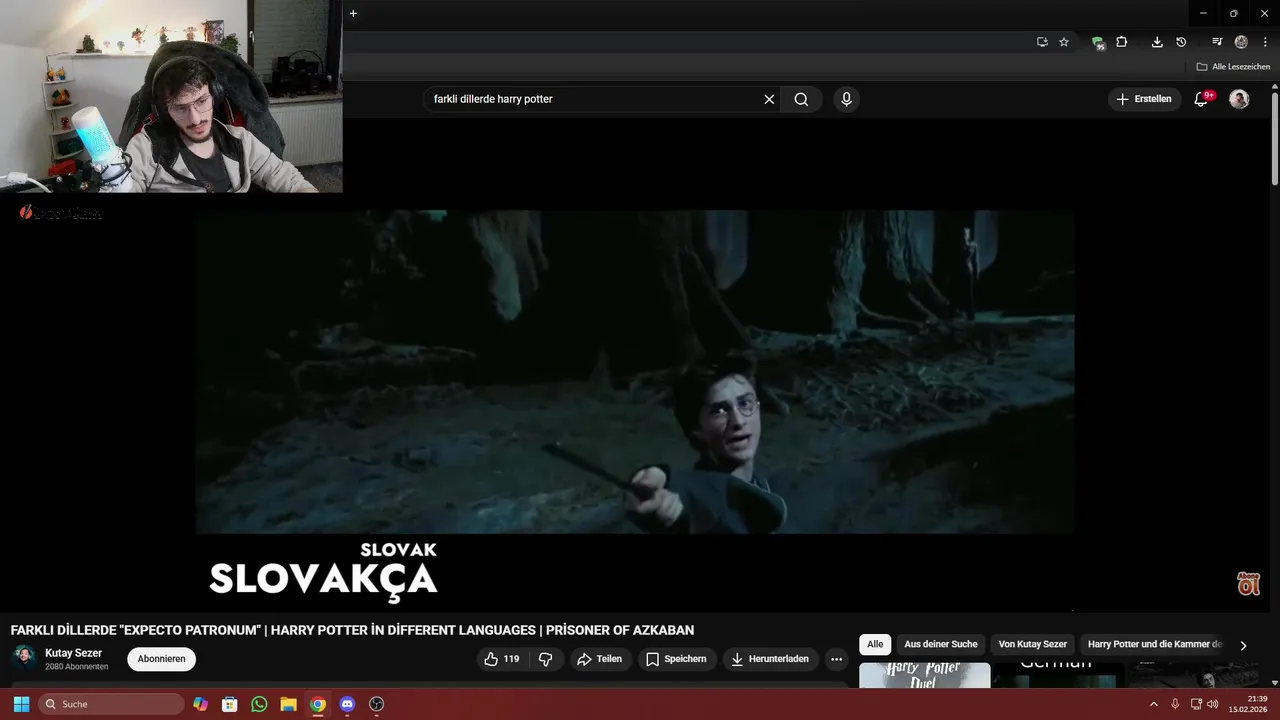Click the Speichern save button

click(676, 659)
